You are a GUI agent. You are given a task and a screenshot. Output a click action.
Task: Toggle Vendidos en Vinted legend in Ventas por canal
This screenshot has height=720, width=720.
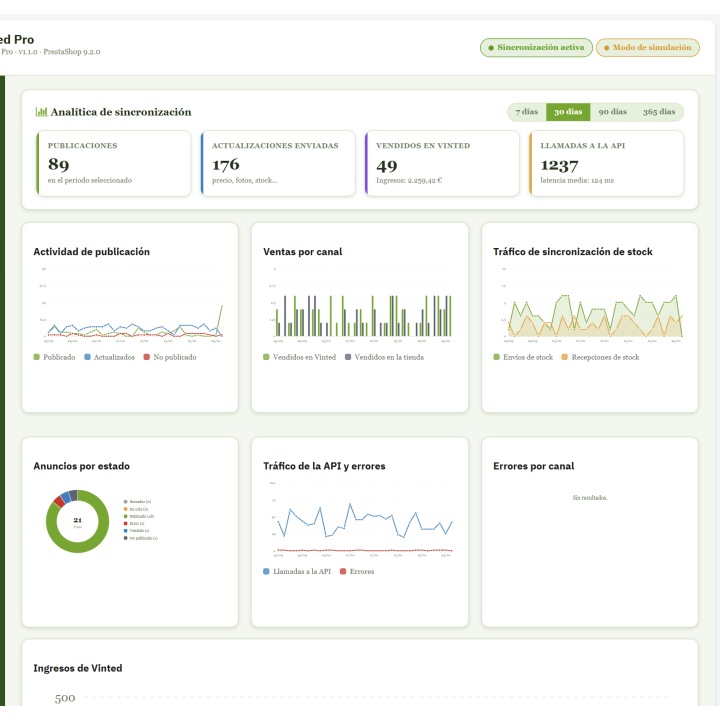pos(299,357)
